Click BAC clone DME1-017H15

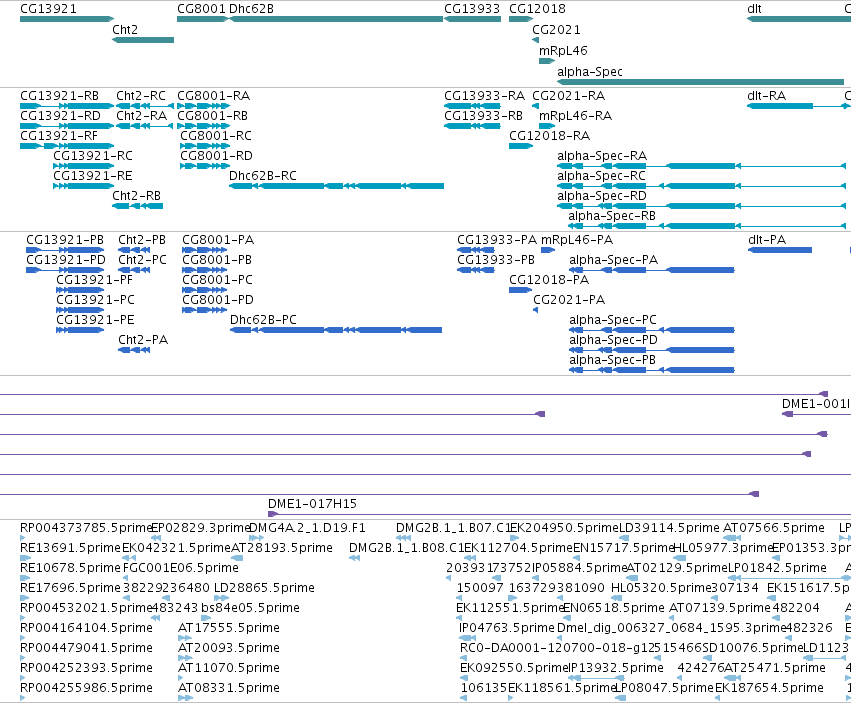pyautogui.click(x=560, y=514)
